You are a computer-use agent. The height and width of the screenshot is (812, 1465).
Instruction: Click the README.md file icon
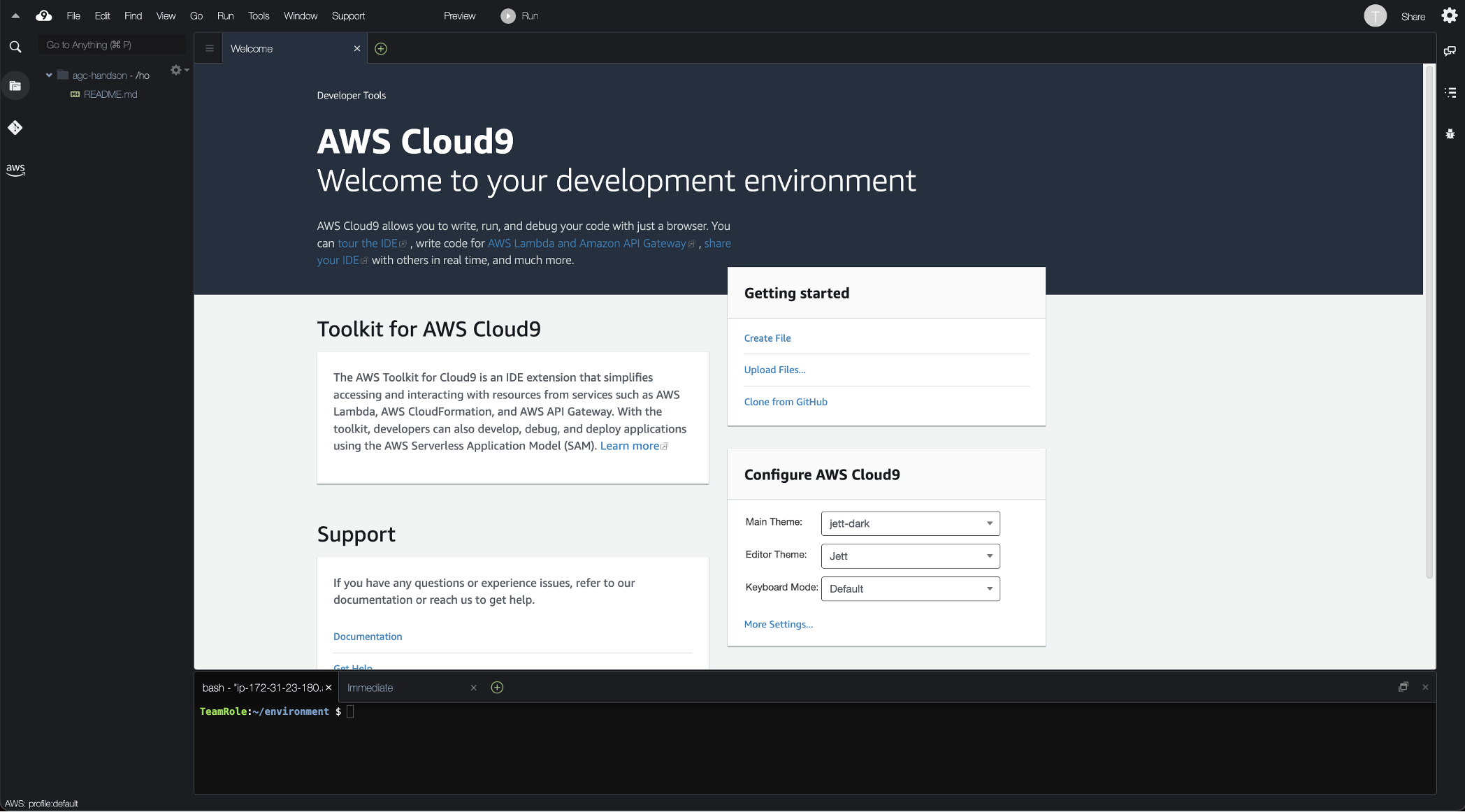click(75, 94)
